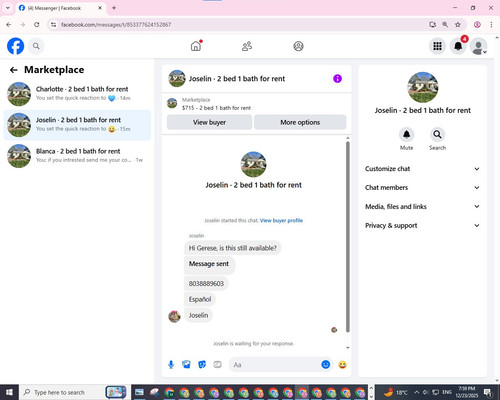Choose a sticker in composer
Viewport: 500px width, 400px height.
pos(202,365)
